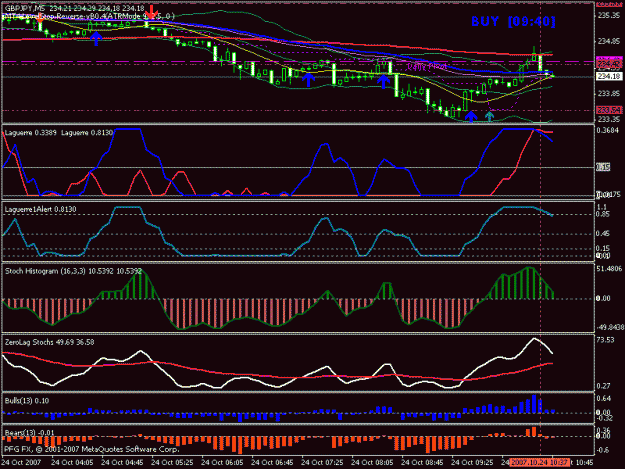Image resolution: width=625 pixels, height=469 pixels.
Task: Click the 24 Oct 04:45 time label
Action: (122, 463)
